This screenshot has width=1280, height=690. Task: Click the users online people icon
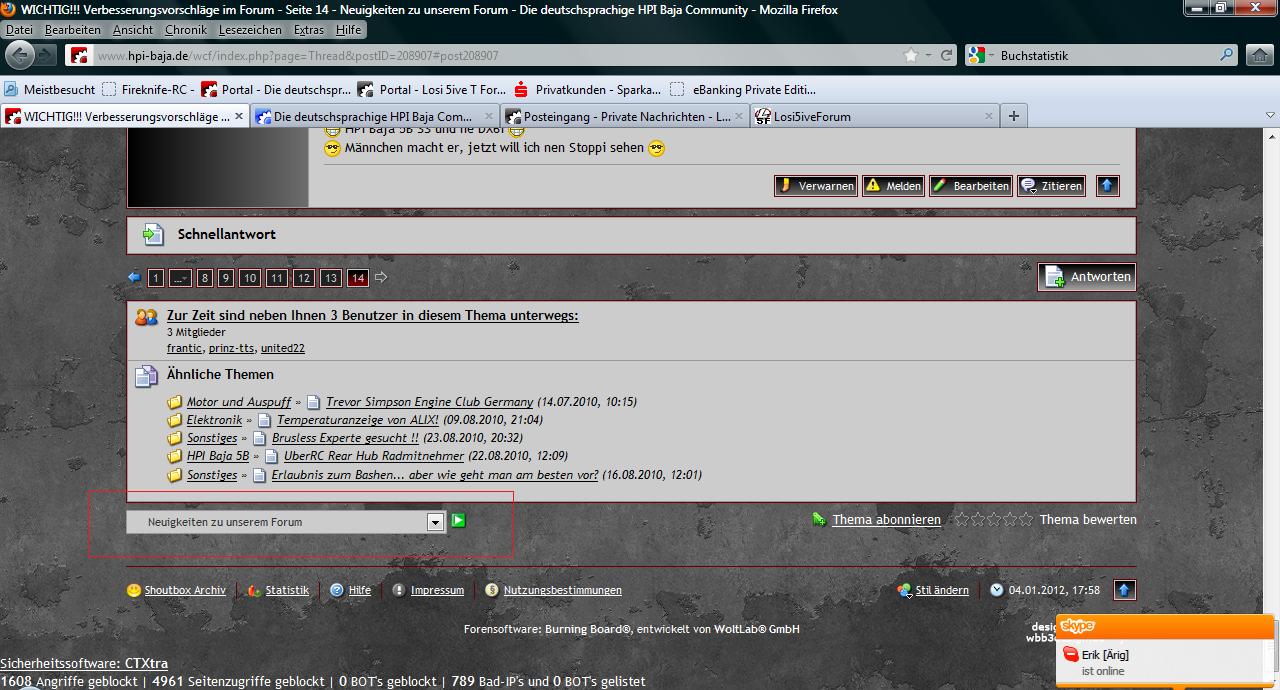click(146, 317)
